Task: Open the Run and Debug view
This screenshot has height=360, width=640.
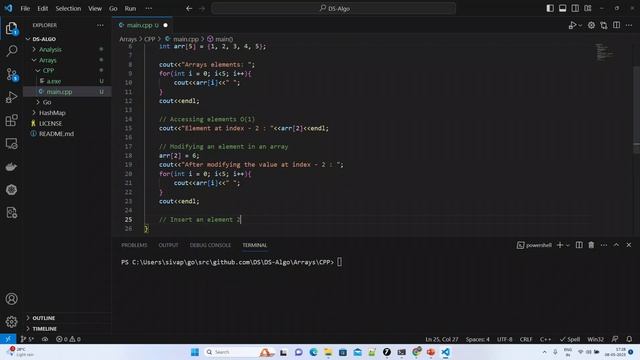Action: [11, 97]
